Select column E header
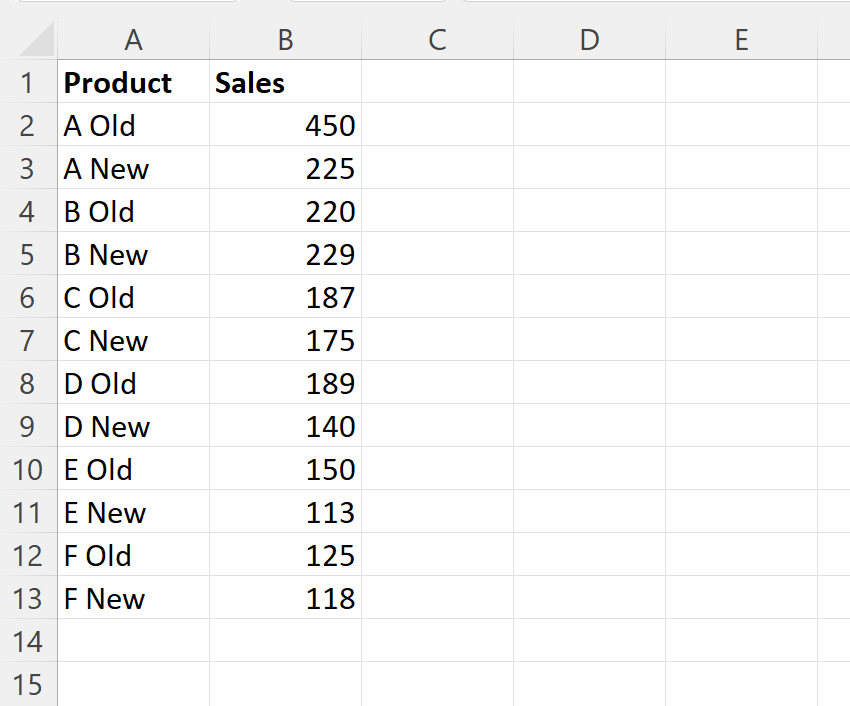The width and height of the screenshot is (850, 706). 742,40
